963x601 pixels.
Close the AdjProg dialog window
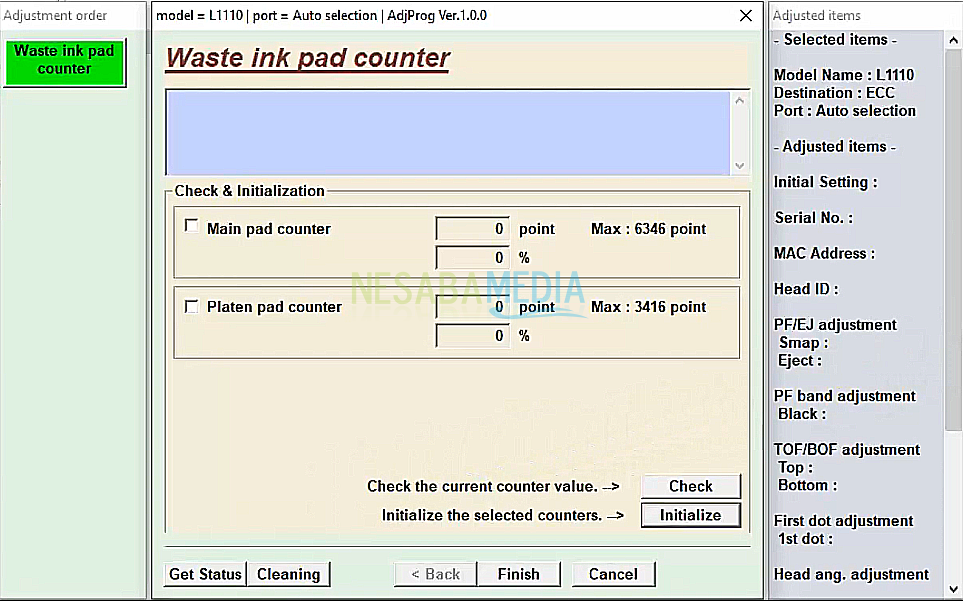(x=745, y=16)
